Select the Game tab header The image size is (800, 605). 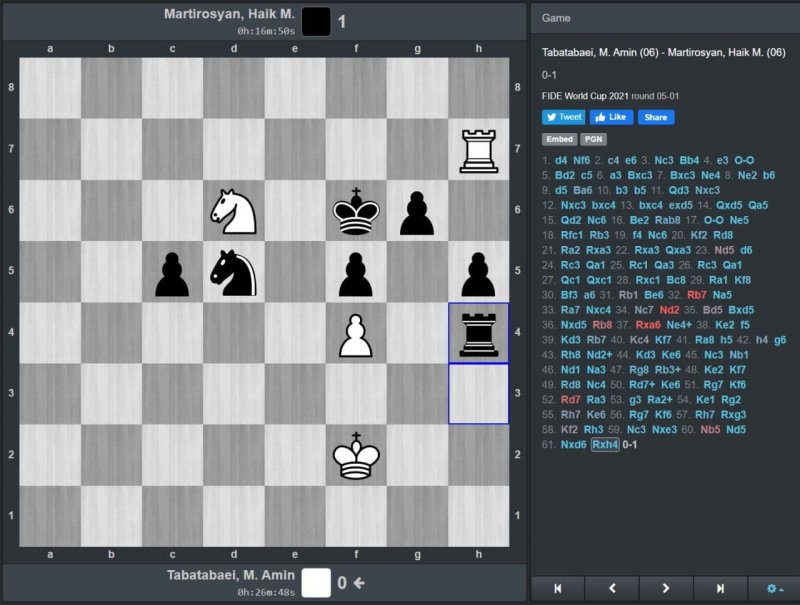click(556, 18)
